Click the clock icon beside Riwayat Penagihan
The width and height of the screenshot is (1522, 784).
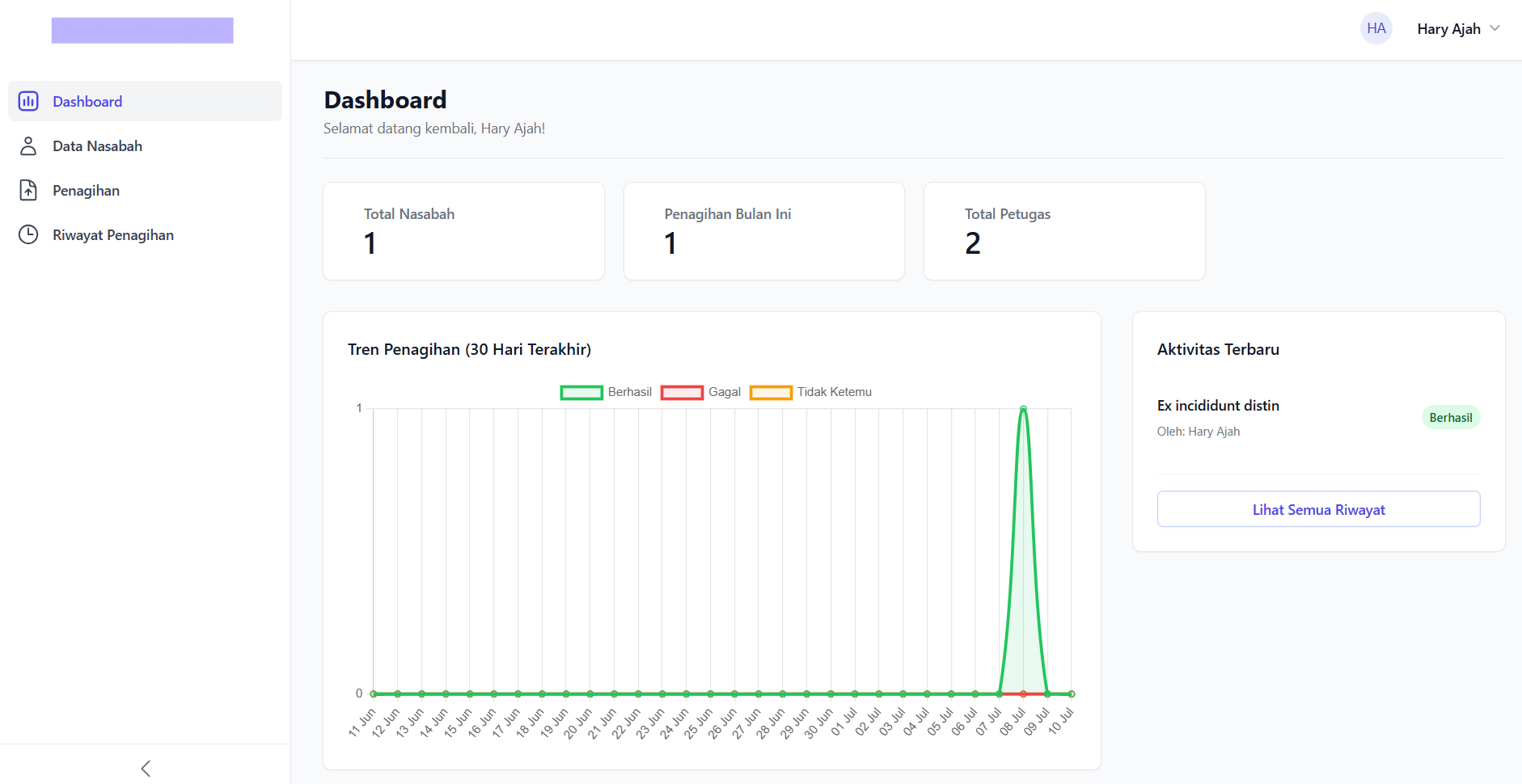tap(28, 234)
